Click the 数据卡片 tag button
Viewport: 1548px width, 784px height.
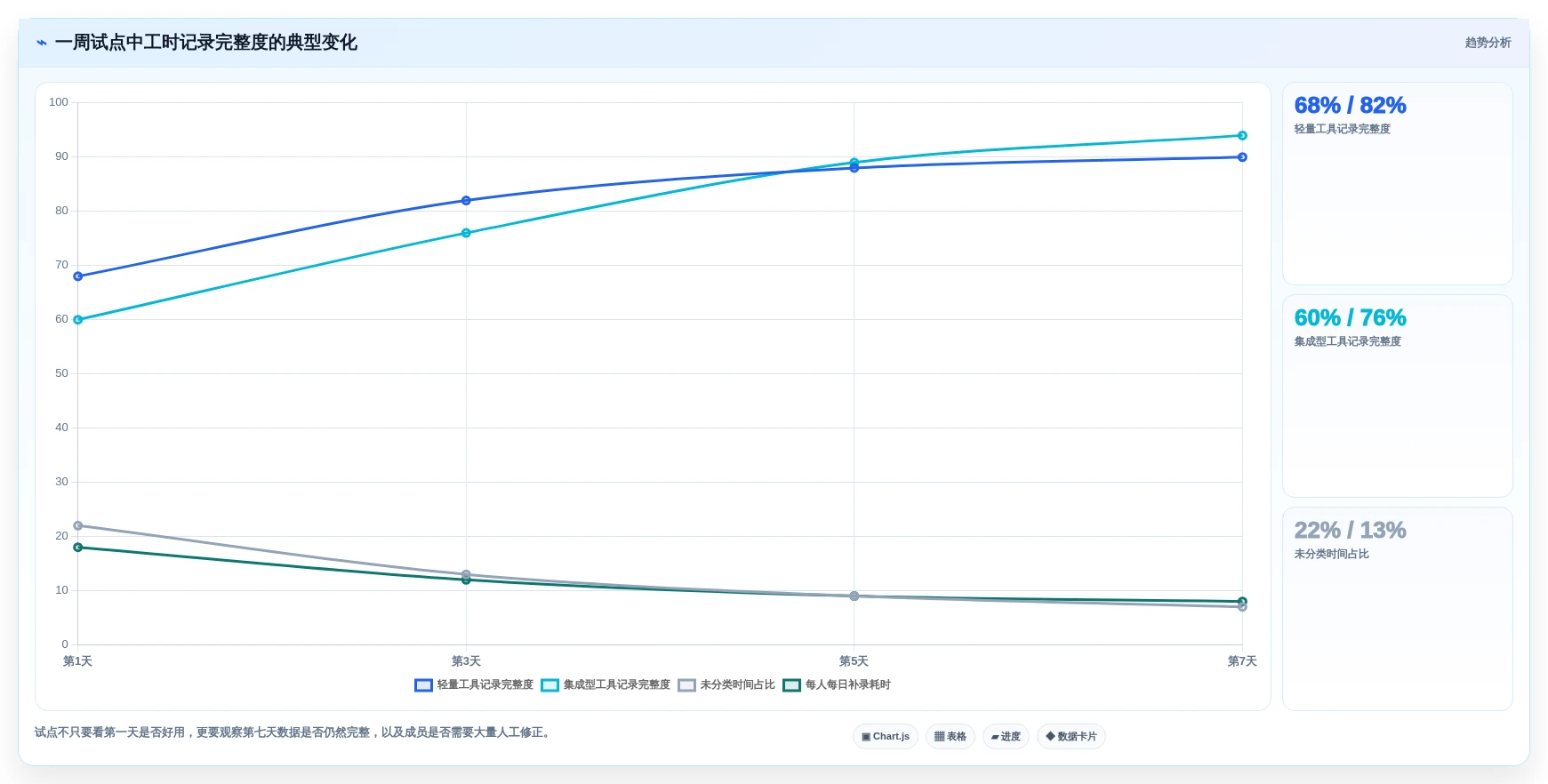coord(1071,736)
